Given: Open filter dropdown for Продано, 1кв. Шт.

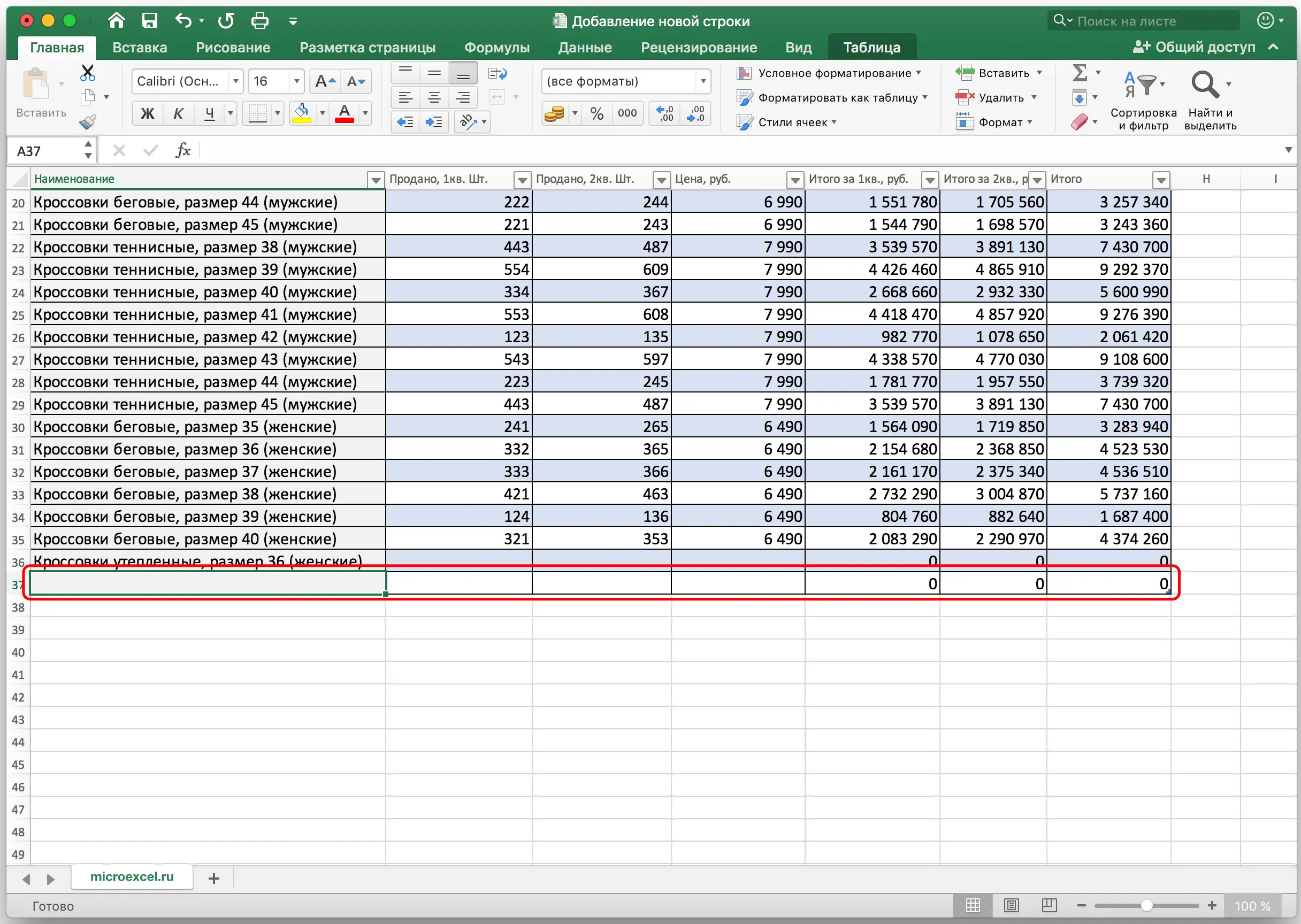Looking at the screenshot, I should coord(522,180).
